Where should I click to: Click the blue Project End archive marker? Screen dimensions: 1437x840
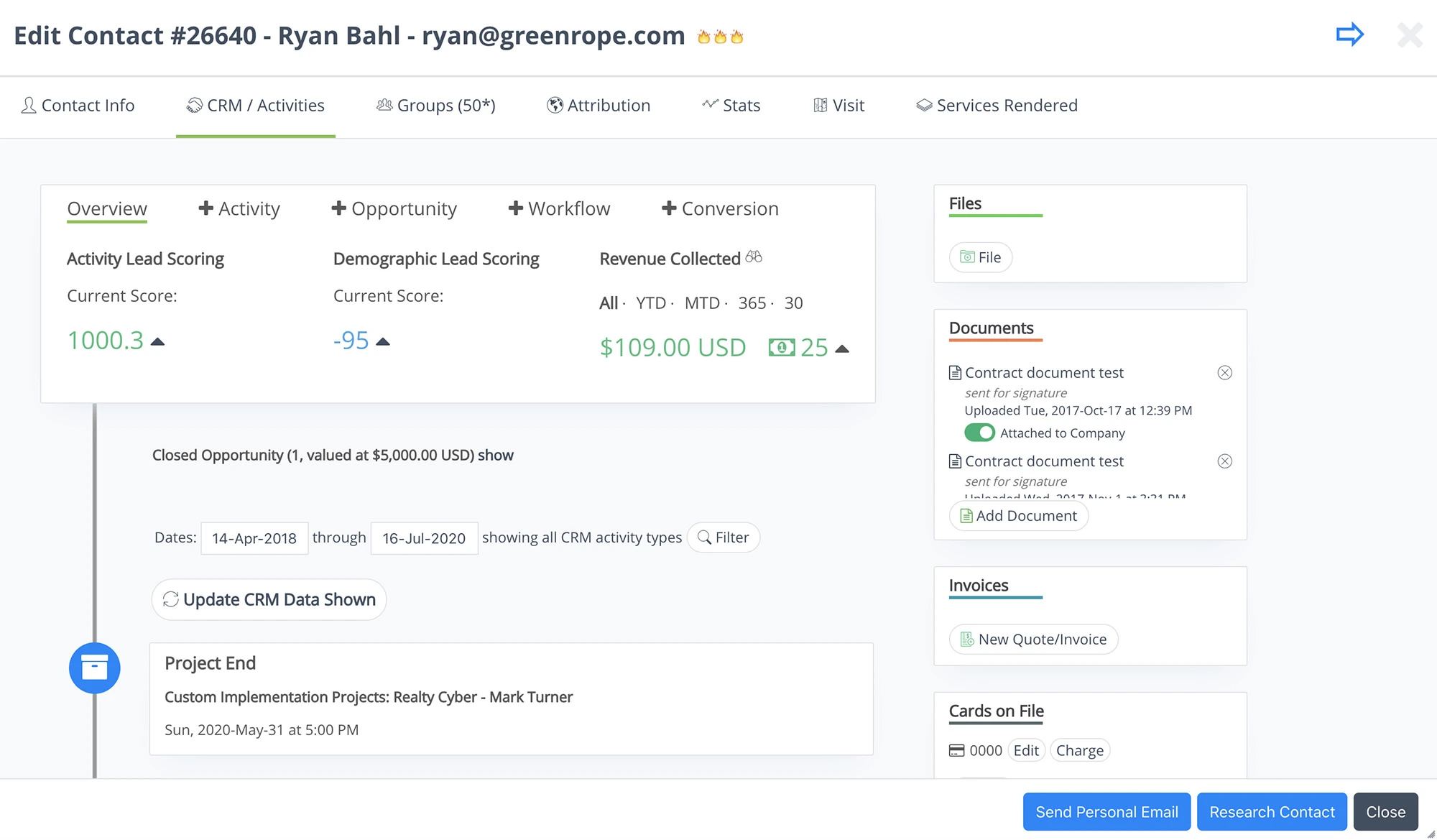point(94,668)
